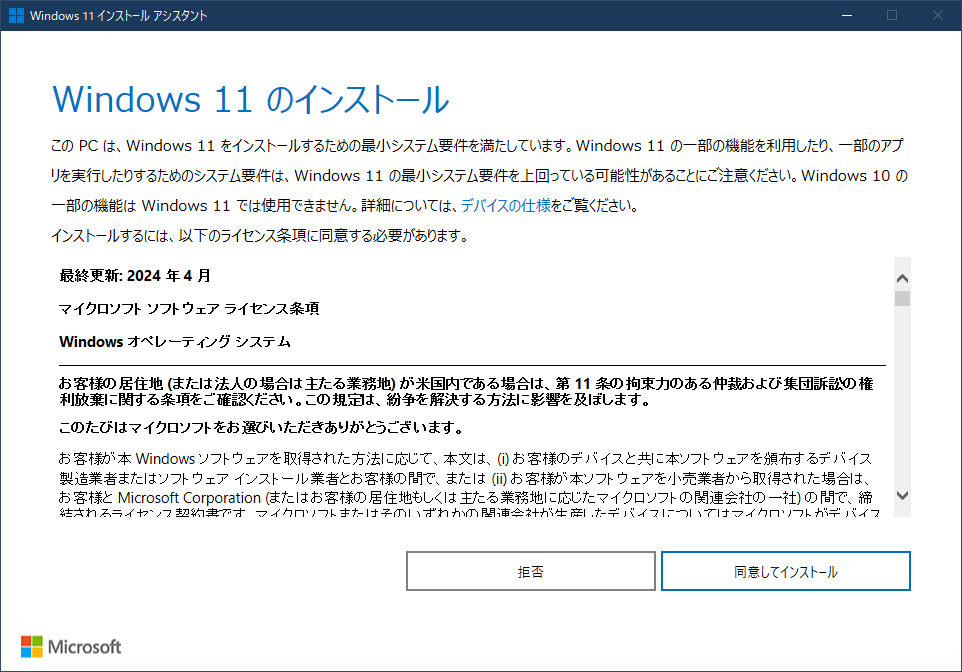The width and height of the screenshot is (962, 672).
Task: Click the line このたびはマイクロソフトをお選びいただきありがとうございます。
Action: [261, 427]
